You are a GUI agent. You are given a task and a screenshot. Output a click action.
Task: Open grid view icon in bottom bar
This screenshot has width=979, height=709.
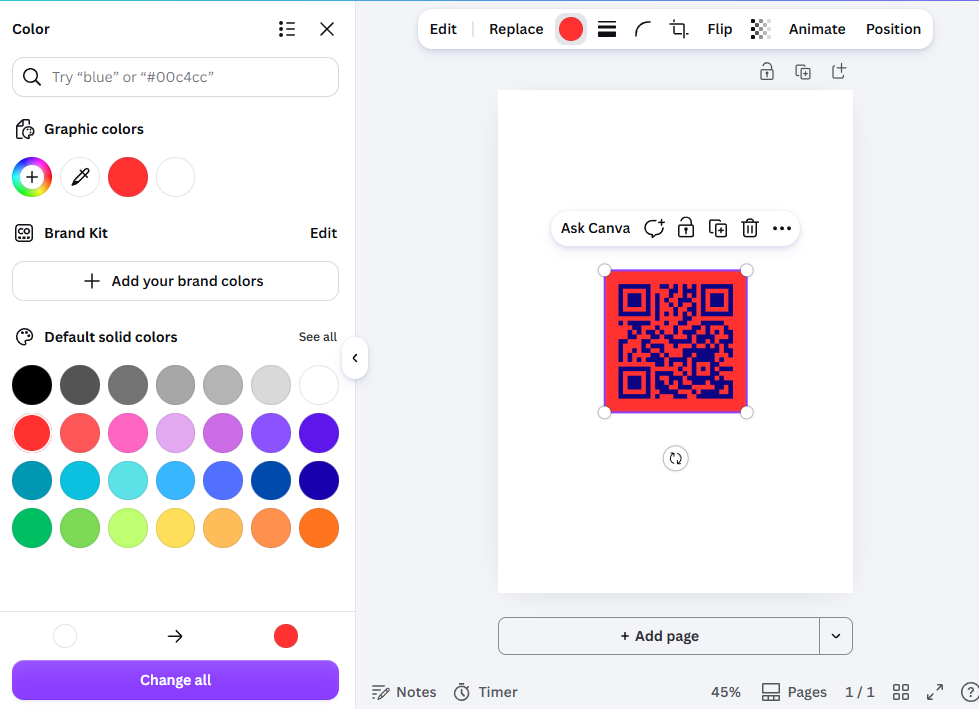901,692
